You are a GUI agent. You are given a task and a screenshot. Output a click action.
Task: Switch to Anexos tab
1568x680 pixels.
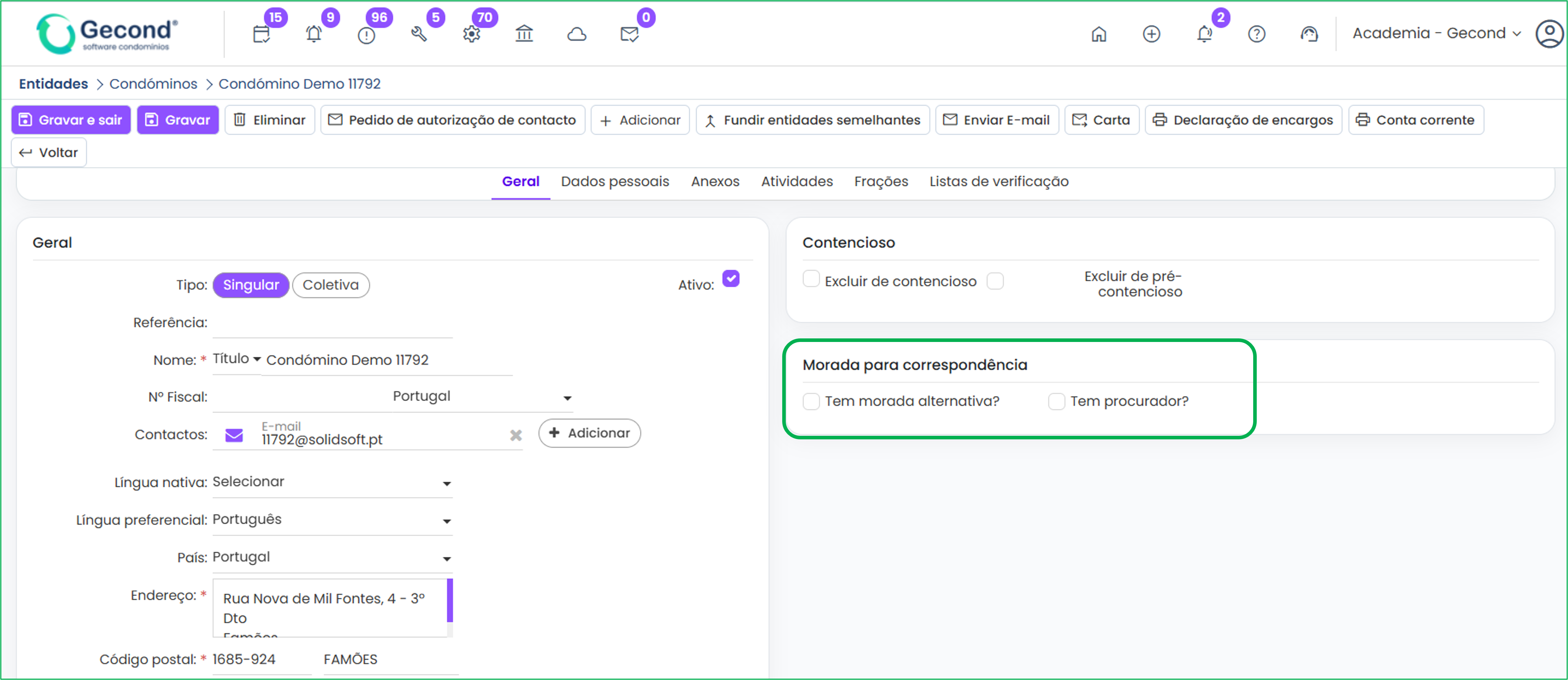click(x=715, y=182)
